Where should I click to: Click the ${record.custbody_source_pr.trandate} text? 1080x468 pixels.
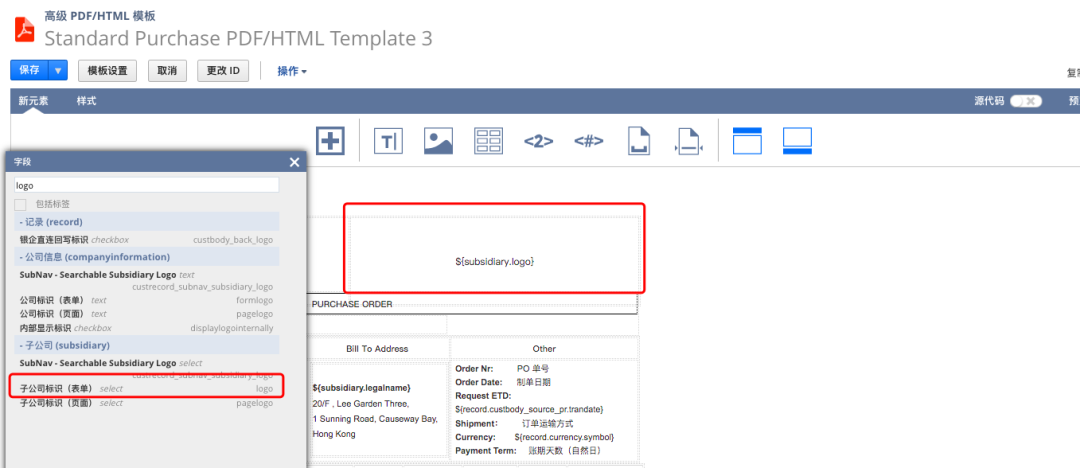coord(529,409)
